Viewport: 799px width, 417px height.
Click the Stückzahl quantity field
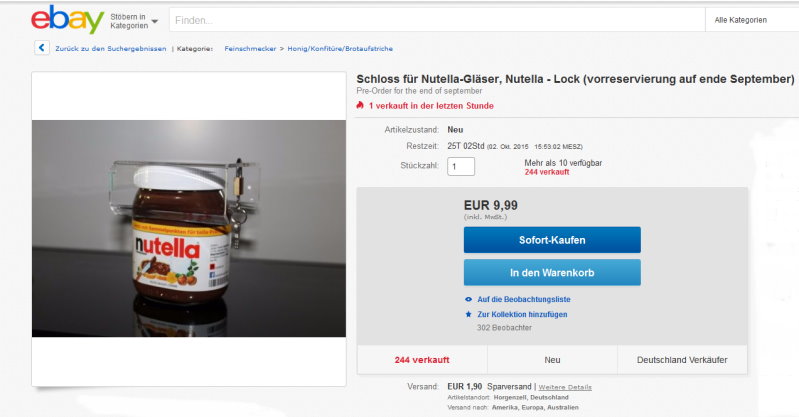tap(461, 167)
